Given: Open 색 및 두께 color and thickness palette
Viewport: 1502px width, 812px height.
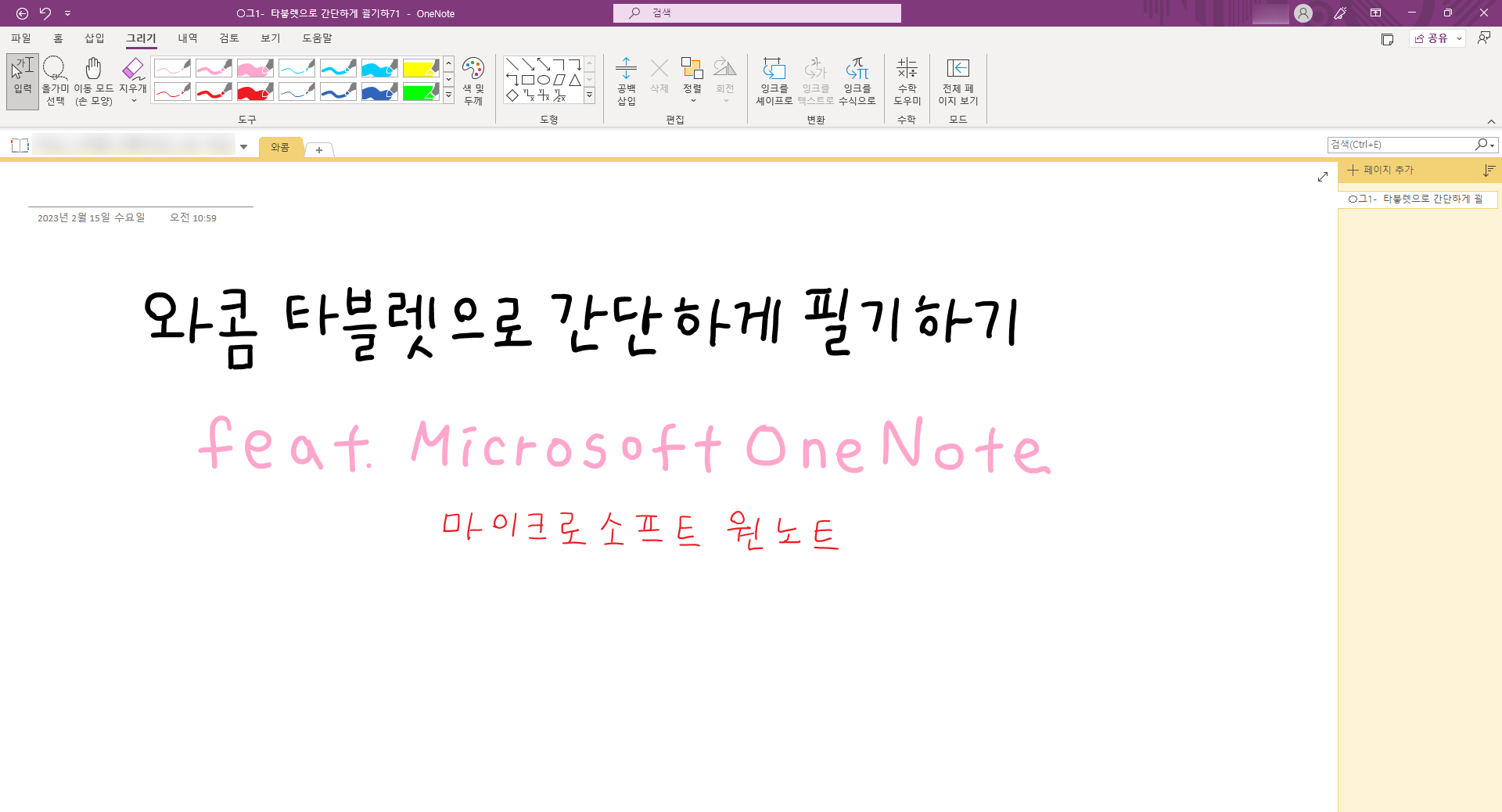Looking at the screenshot, I should tap(473, 81).
